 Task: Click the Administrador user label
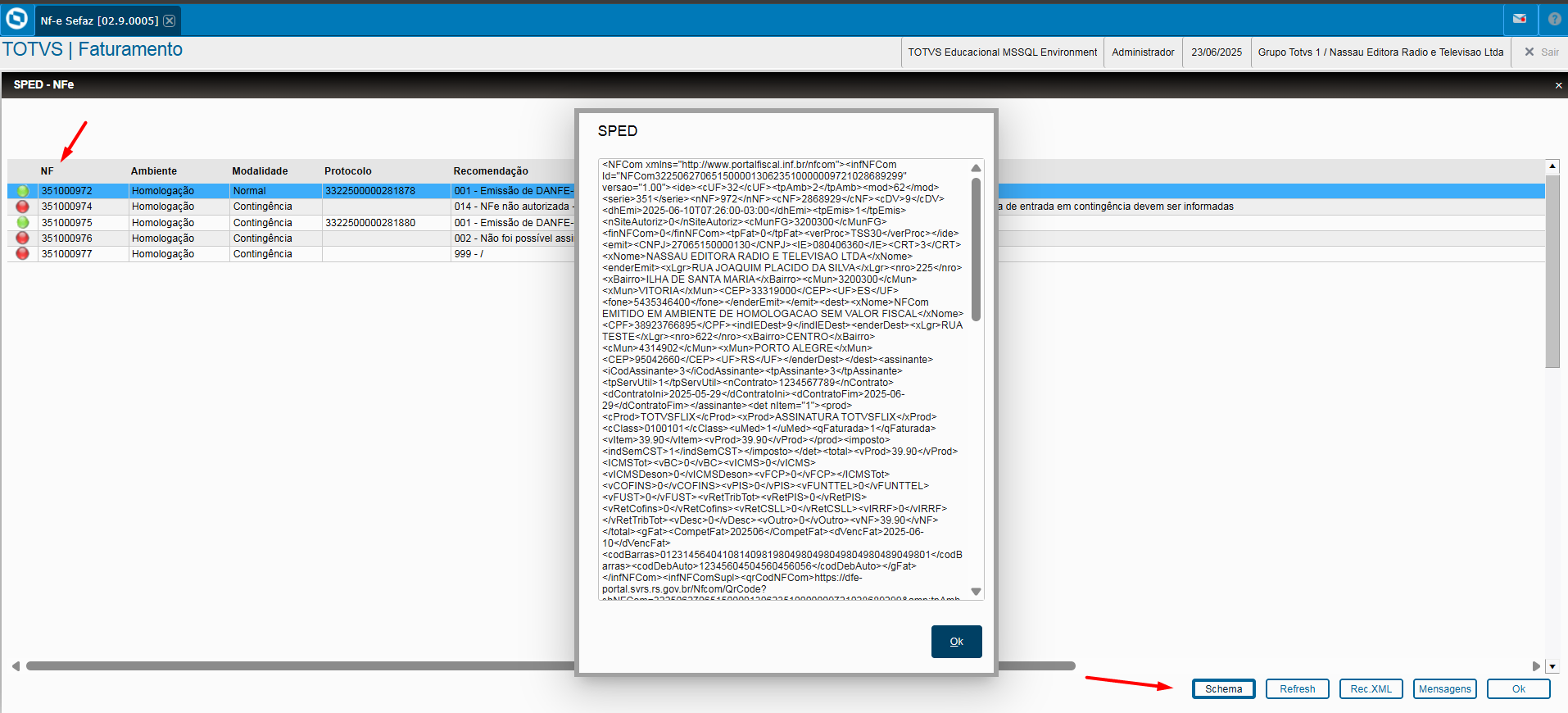point(1143,52)
